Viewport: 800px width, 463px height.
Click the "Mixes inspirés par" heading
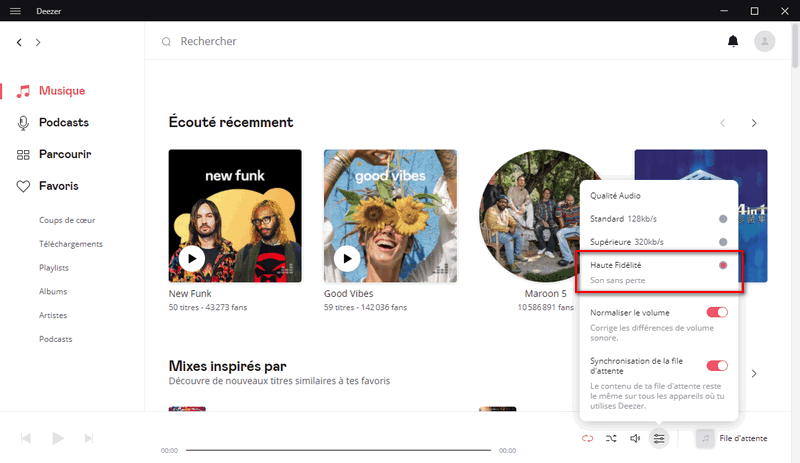tap(228, 366)
